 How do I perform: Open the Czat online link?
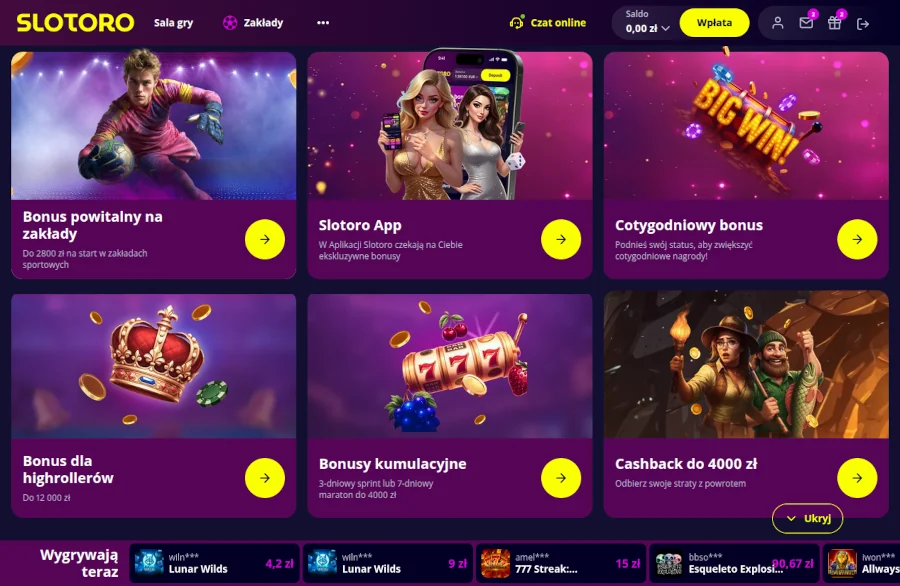click(558, 23)
